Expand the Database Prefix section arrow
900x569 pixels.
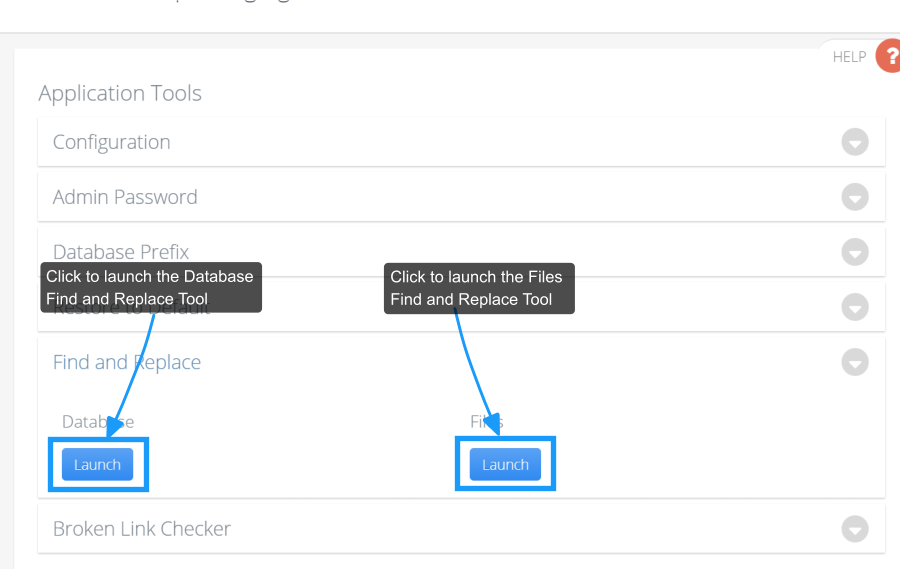pyautogui.click(x=855, y=252)
